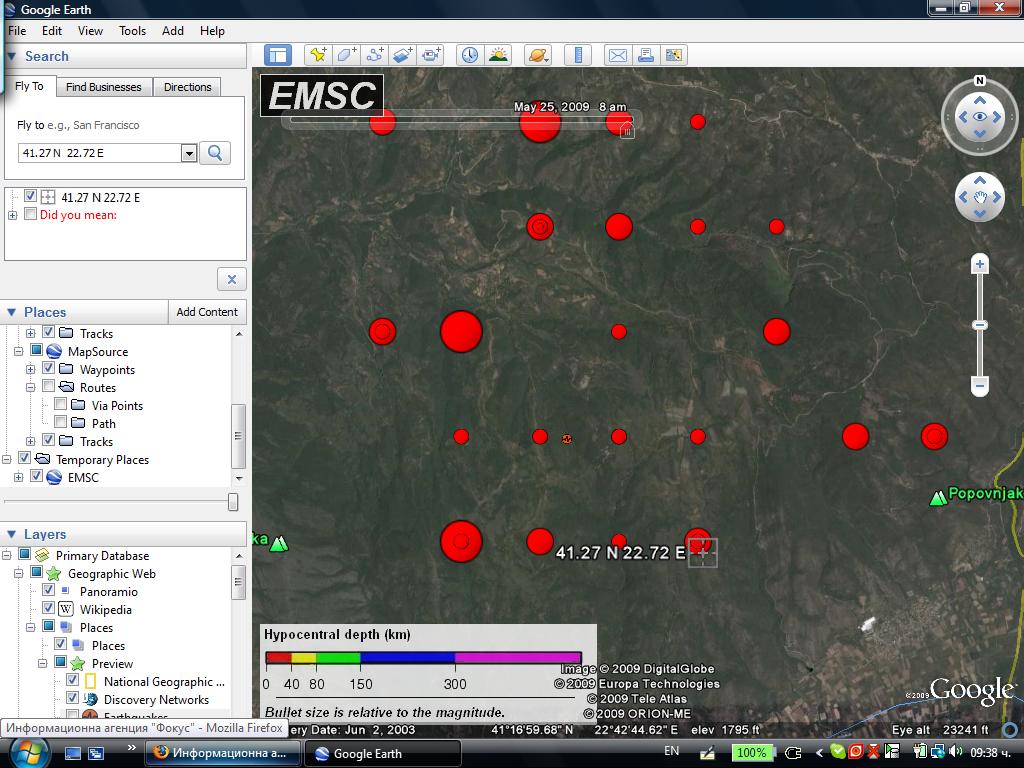This screenshot has height=768, width=1024.
Task: Open the File menu
Action: [x=17, y=31]
